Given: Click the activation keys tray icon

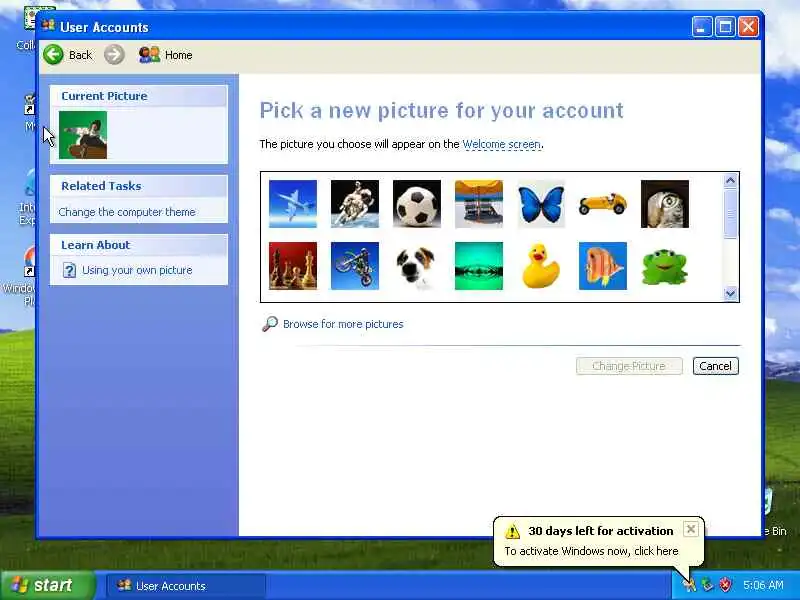Looking at the screenshot, I should (x=689, y=585).
